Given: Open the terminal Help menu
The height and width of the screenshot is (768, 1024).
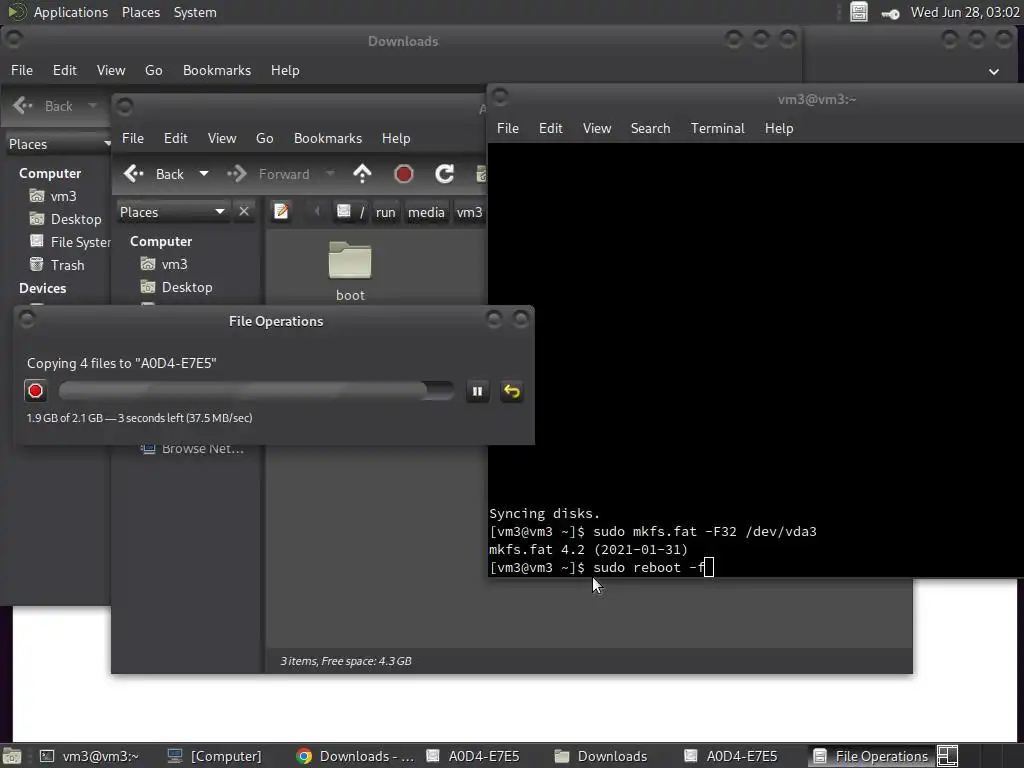Looking at the screenshot, I should (x=779, y=129).
